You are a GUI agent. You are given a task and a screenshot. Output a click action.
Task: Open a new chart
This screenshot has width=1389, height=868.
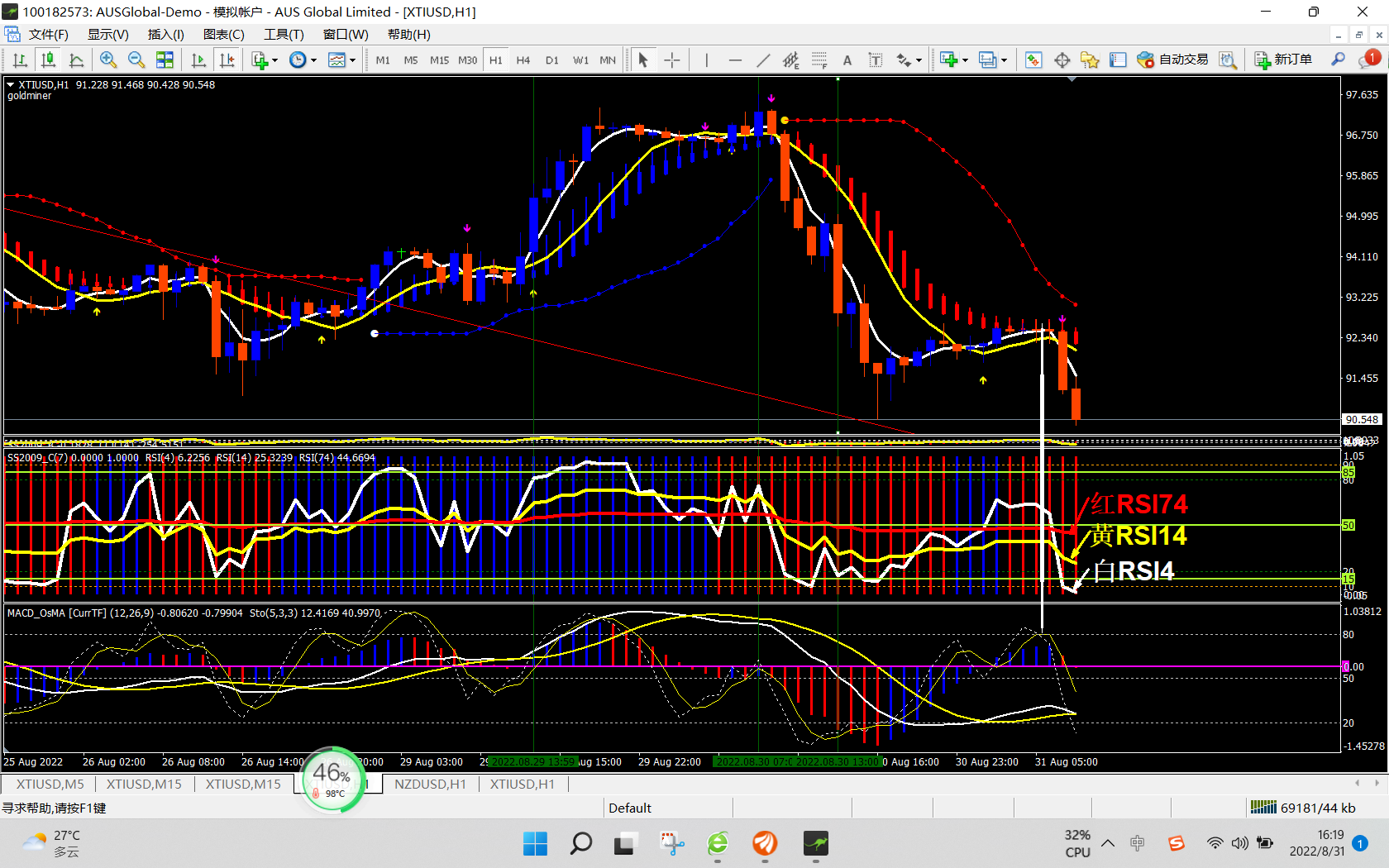(x=948, y=60)
